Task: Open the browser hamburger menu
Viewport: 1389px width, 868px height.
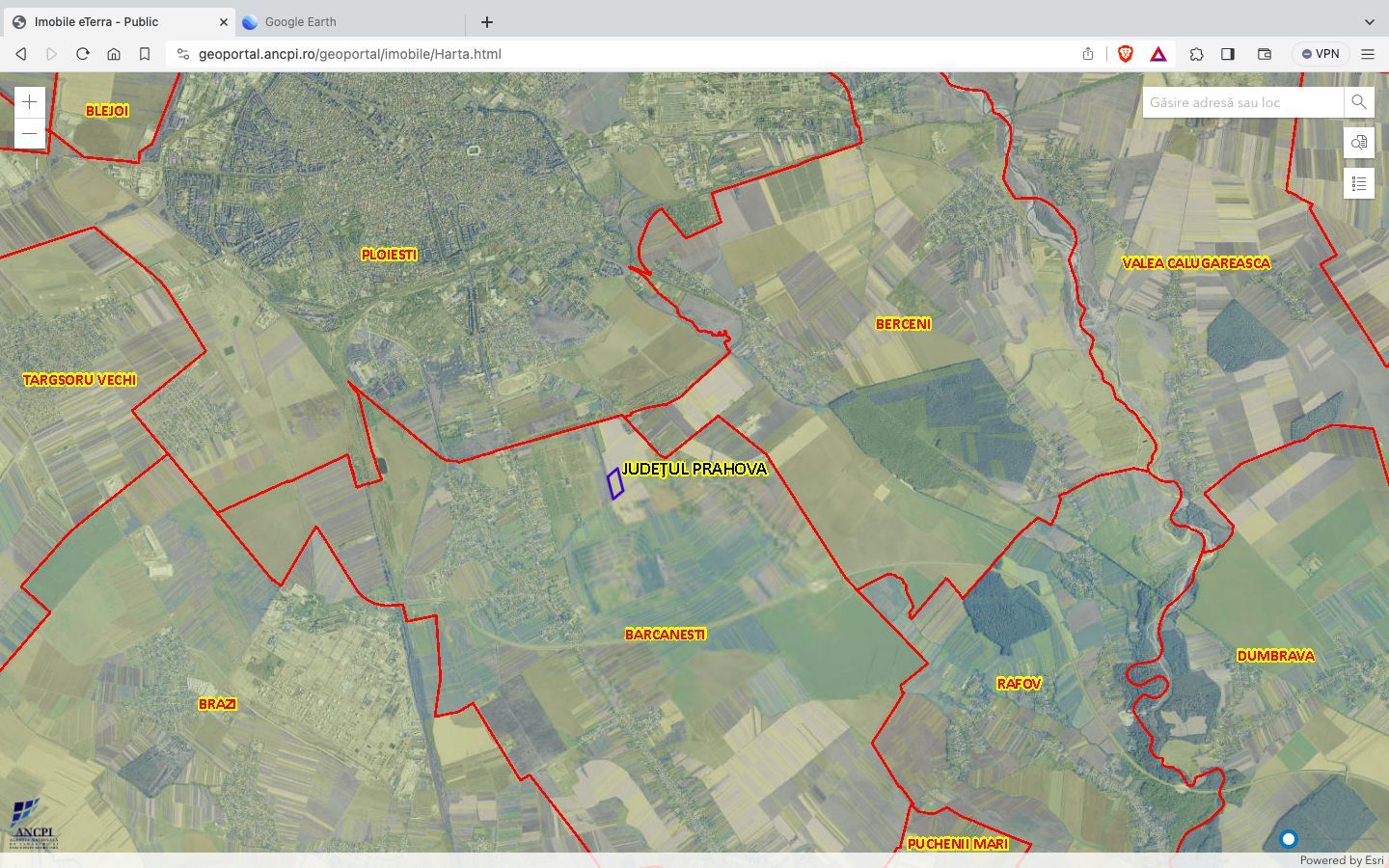Action: 1368,54
